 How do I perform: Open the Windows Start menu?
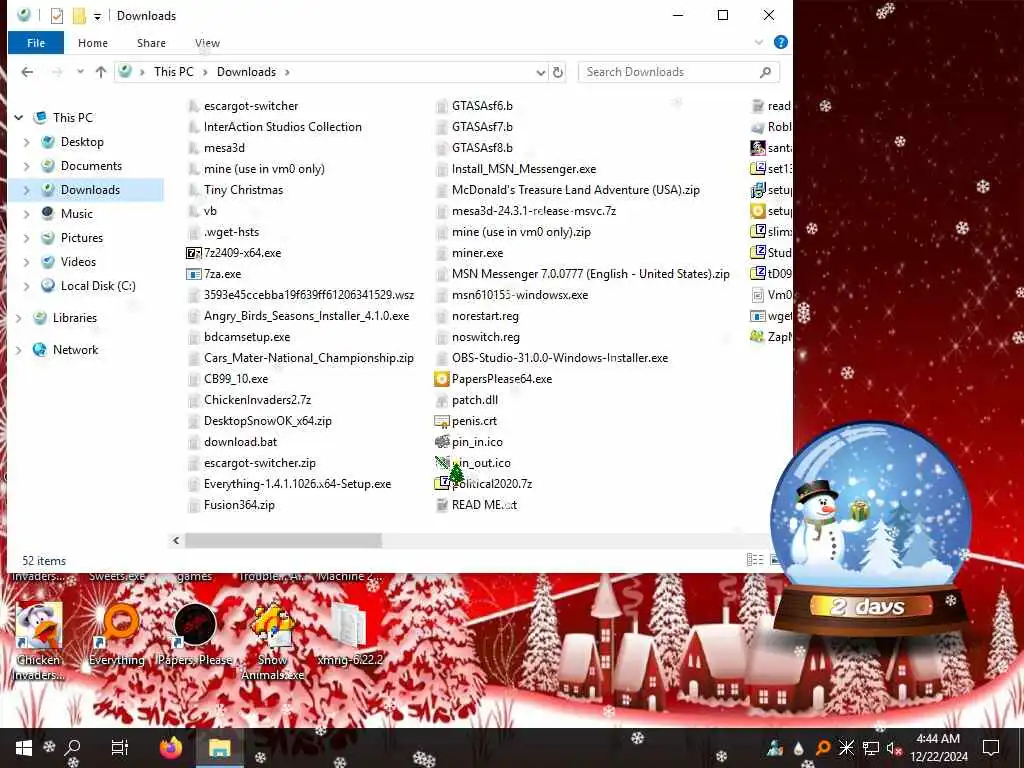pos(24,748)
